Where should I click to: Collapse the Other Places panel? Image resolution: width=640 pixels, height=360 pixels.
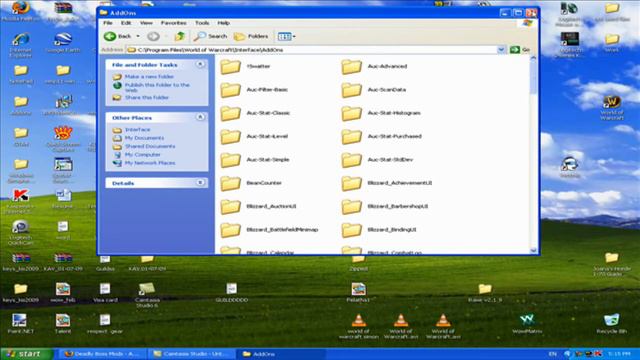click(x=200, y=117)
